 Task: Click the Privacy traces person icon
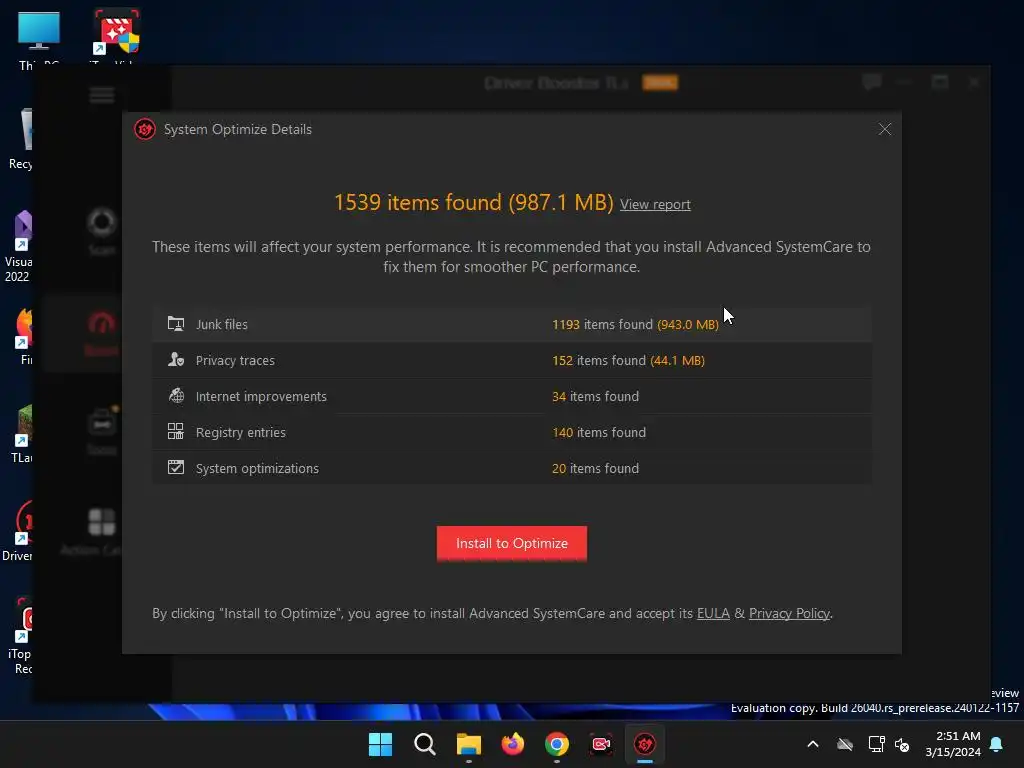(176, 360)
